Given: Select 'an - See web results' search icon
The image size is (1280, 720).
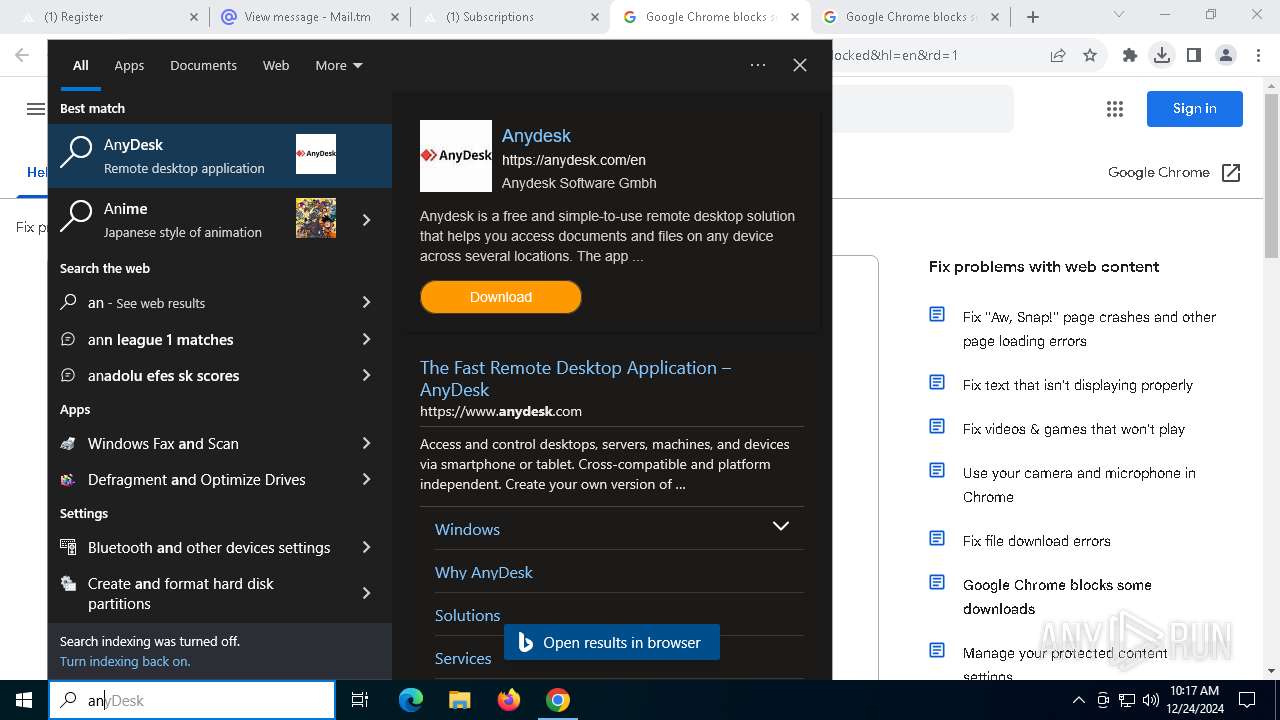Looking at the screenshot, I should pos(68,302).
